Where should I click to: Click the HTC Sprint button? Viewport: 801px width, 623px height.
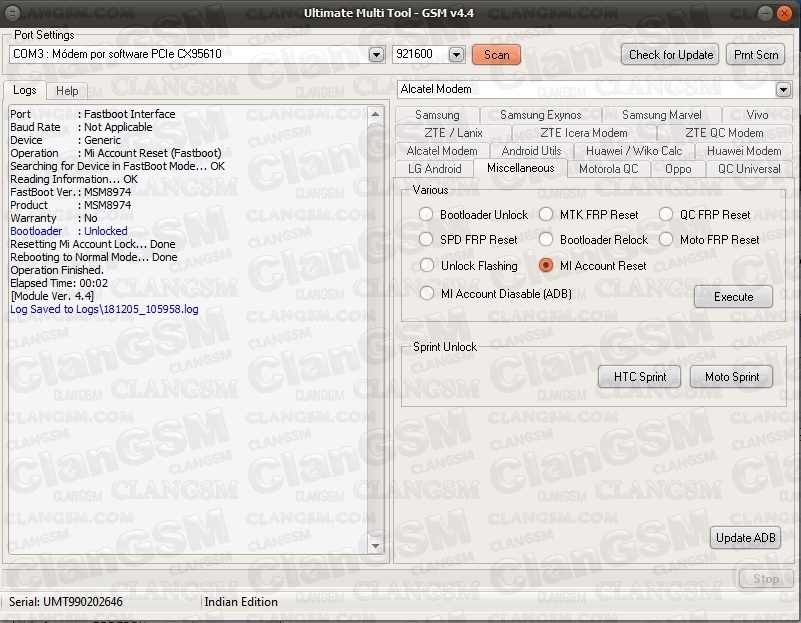pyautogui.click(x=640, y=377)
